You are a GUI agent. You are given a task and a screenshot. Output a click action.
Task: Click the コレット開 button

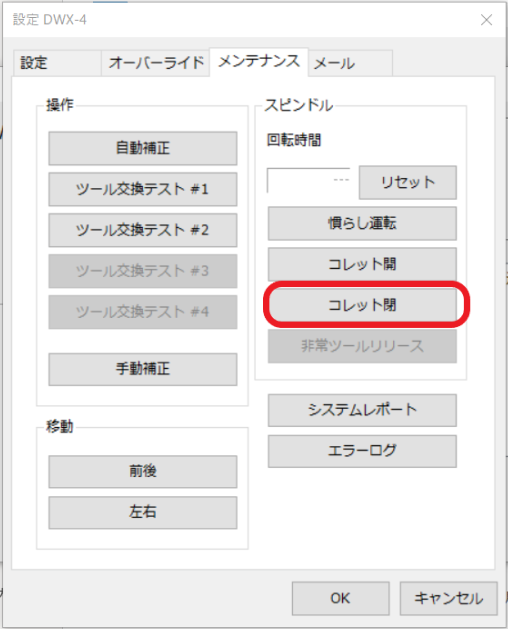pos(362,264)
